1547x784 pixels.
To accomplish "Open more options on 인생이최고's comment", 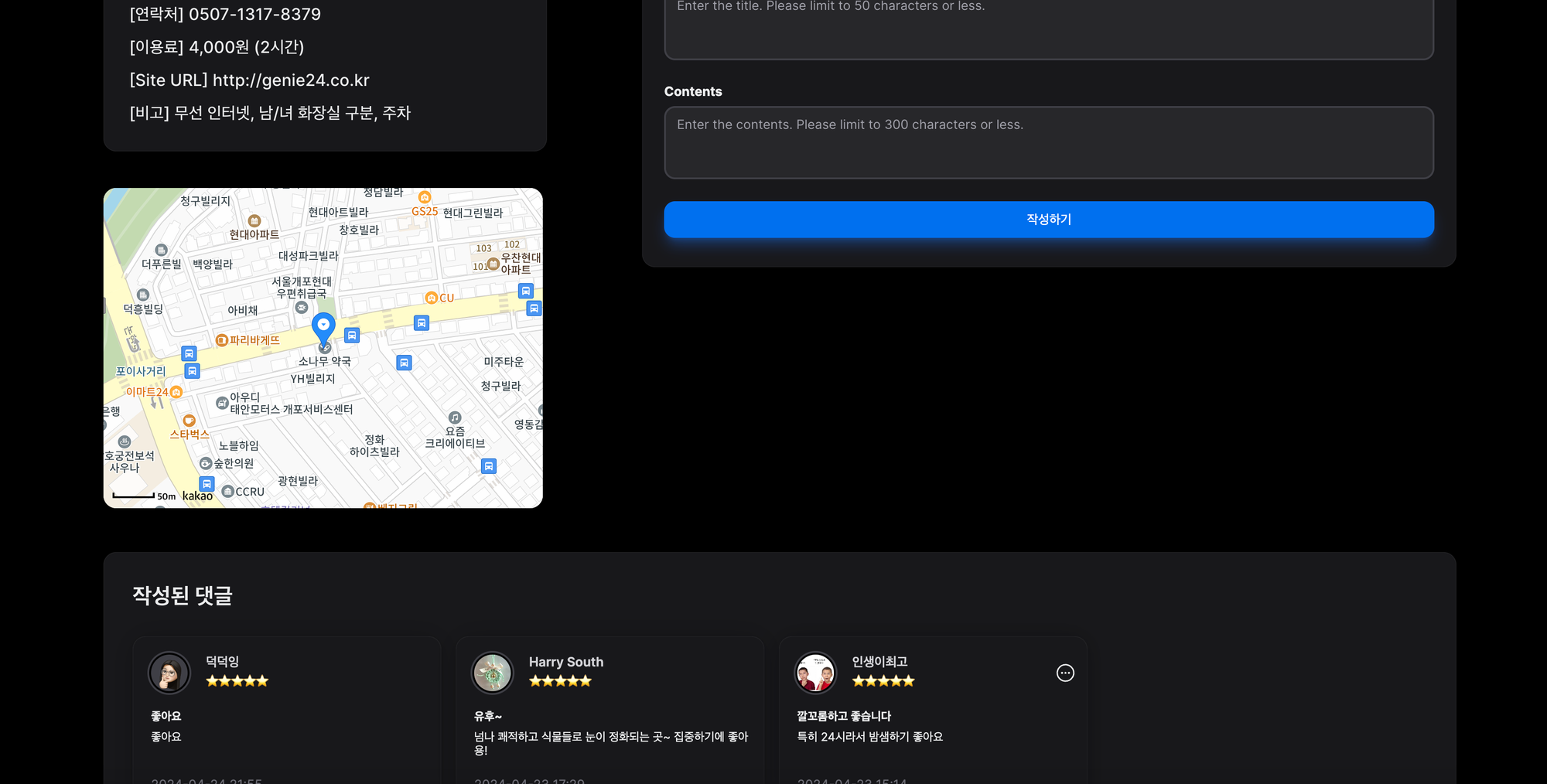I will point(1065,673).
